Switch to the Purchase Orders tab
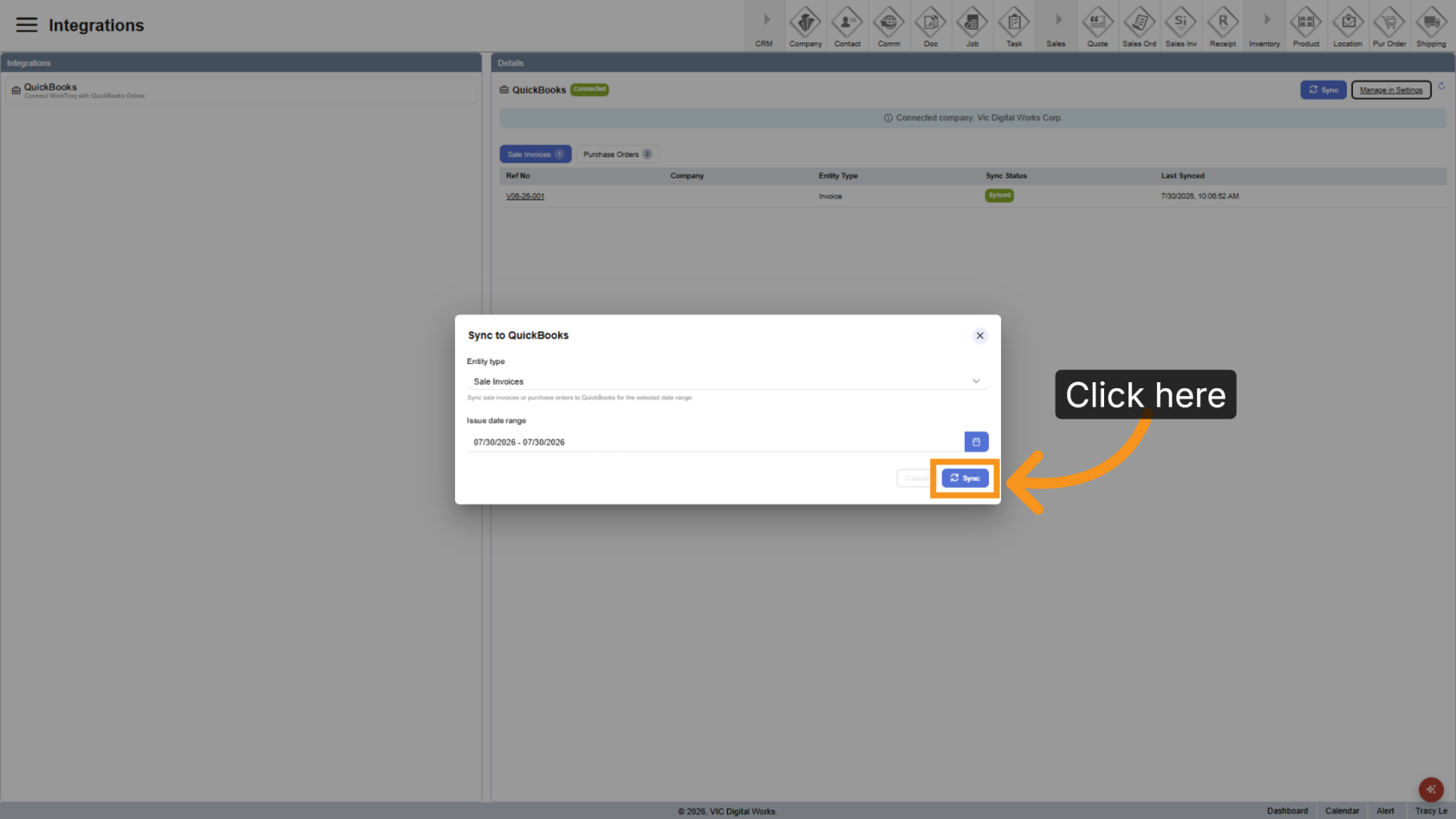The height and width of the screenshot is (819, 1456). point(618,154)
